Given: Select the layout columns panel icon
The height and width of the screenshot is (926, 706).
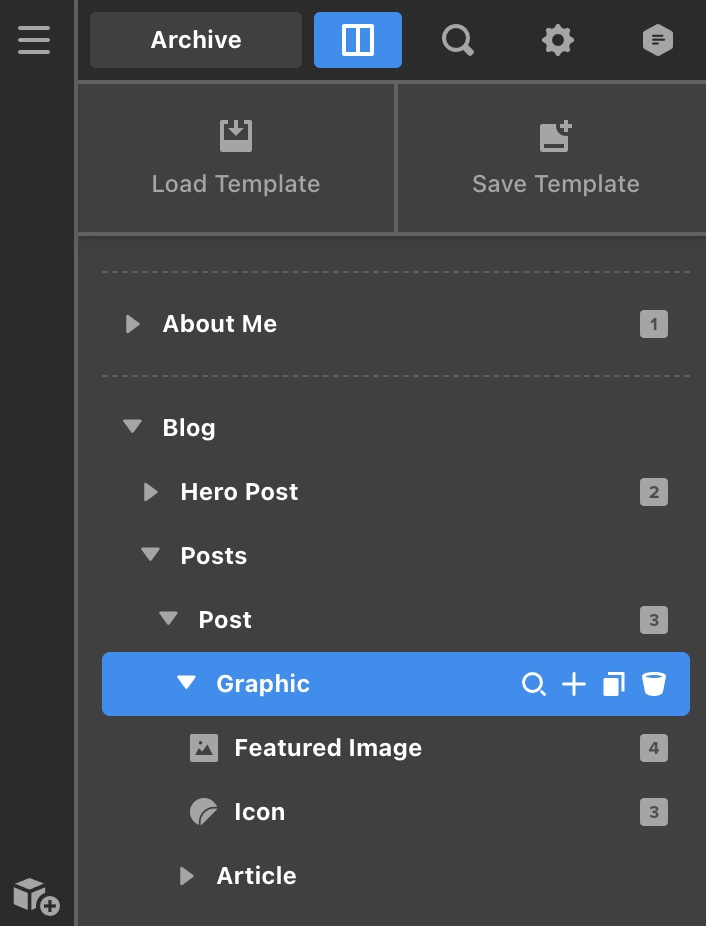Looking at the screenshot, I should coord(357,40).
